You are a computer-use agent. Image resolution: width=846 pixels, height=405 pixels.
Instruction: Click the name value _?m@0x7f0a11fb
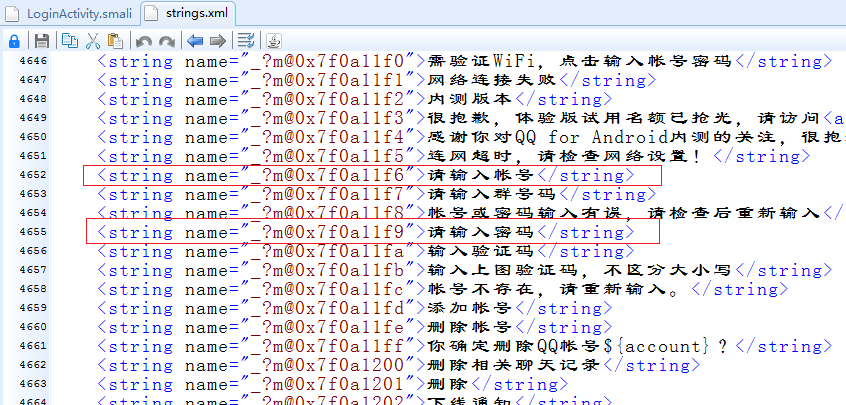pyautogui.click(x=328, y=270)
